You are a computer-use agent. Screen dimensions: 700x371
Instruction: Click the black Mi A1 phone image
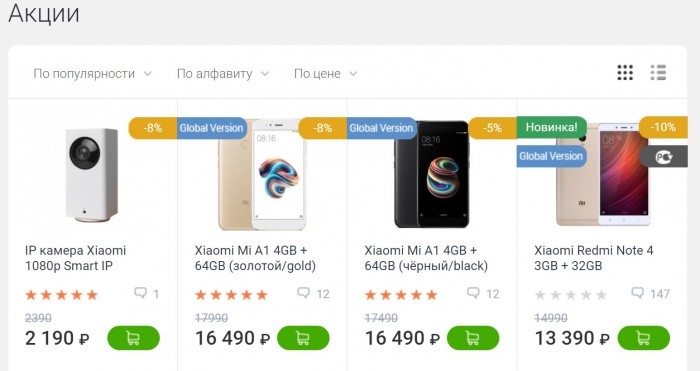click(x=432, y=174)
